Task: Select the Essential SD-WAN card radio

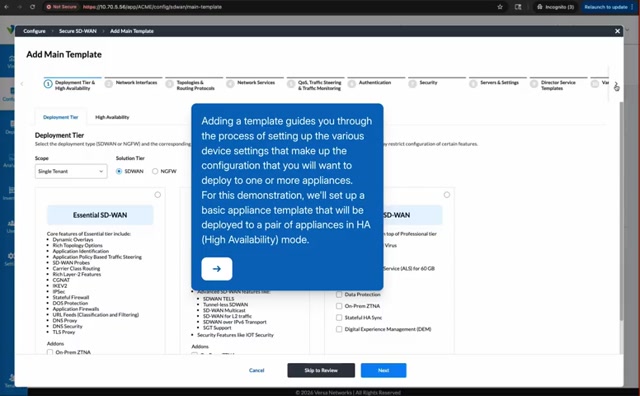Action: (158, 195)
